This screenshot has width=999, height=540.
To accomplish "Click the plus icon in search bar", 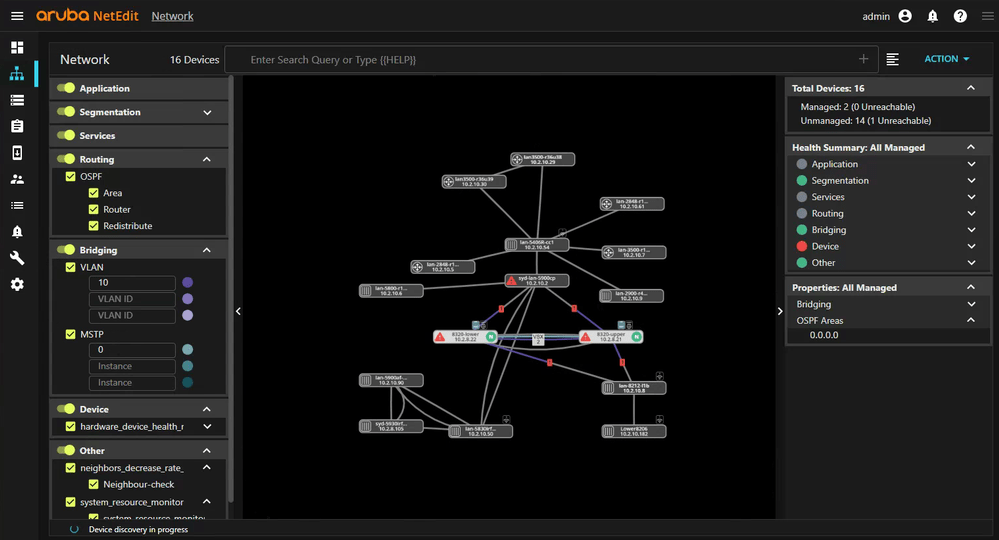I will click(x=864, y=60).
